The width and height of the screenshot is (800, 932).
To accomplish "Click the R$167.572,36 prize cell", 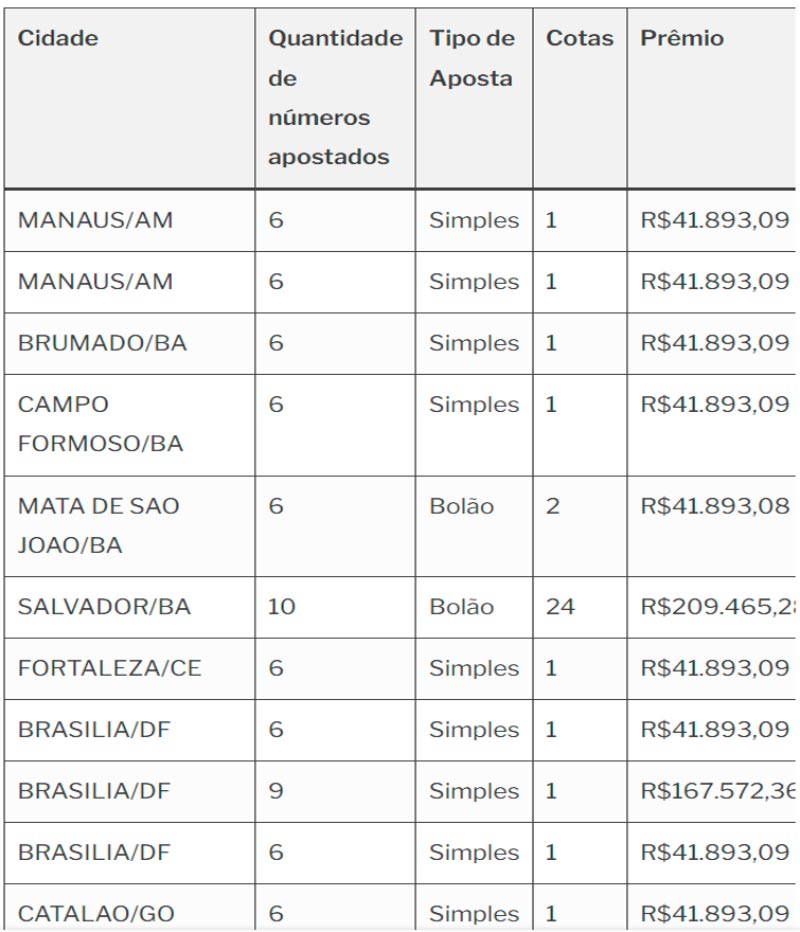I will tap(716, 791).
